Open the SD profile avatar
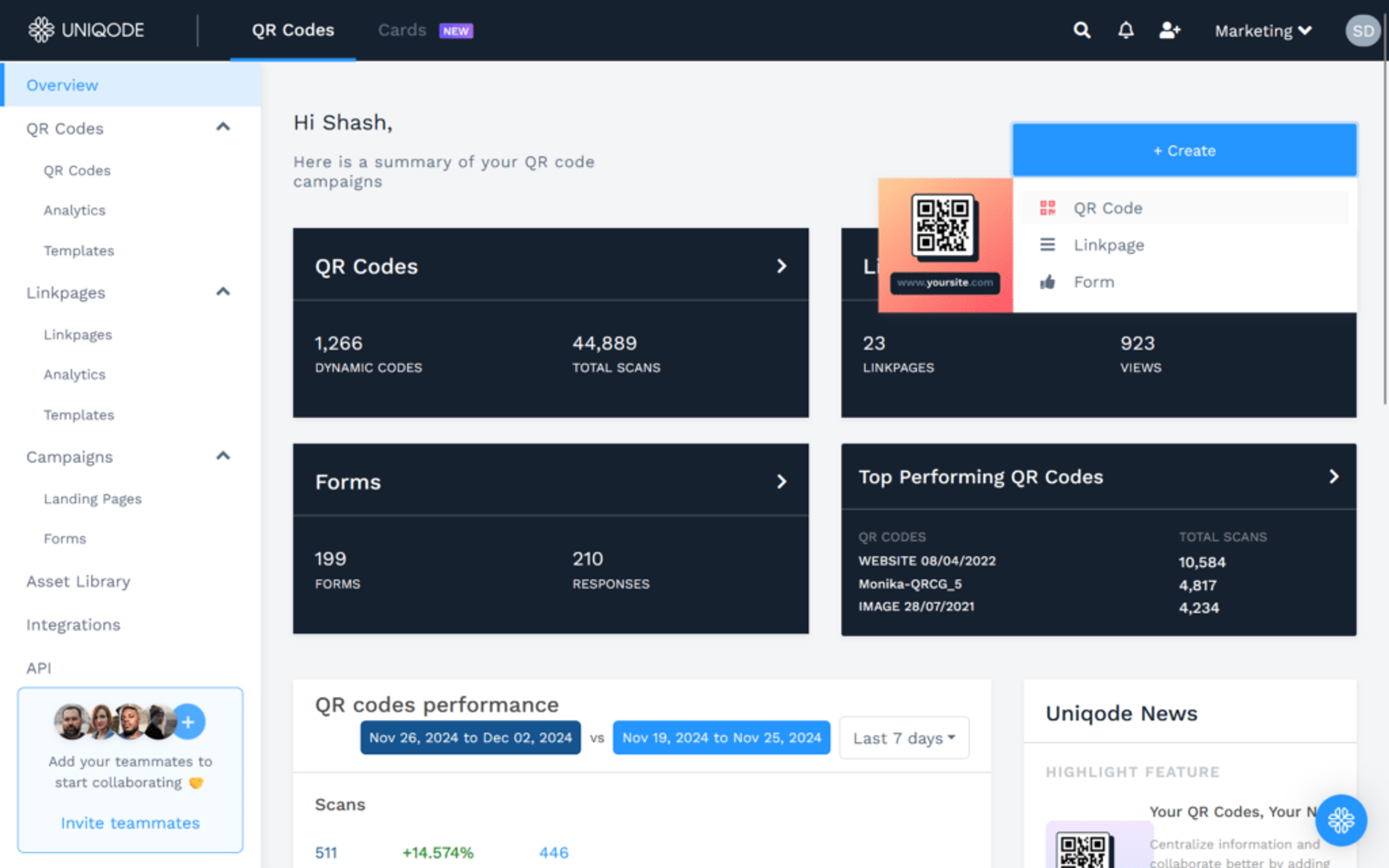The height and width of the screenshot is (868, 1389). point(1363,30)
